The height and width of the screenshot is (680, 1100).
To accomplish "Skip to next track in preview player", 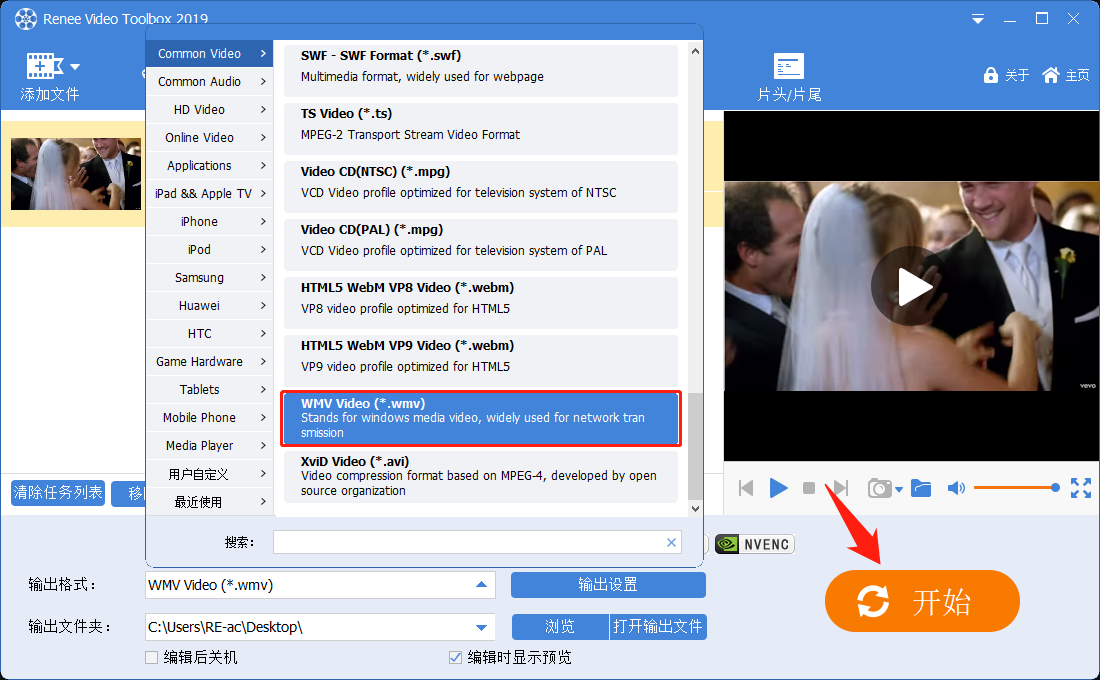I will point(840,488).
